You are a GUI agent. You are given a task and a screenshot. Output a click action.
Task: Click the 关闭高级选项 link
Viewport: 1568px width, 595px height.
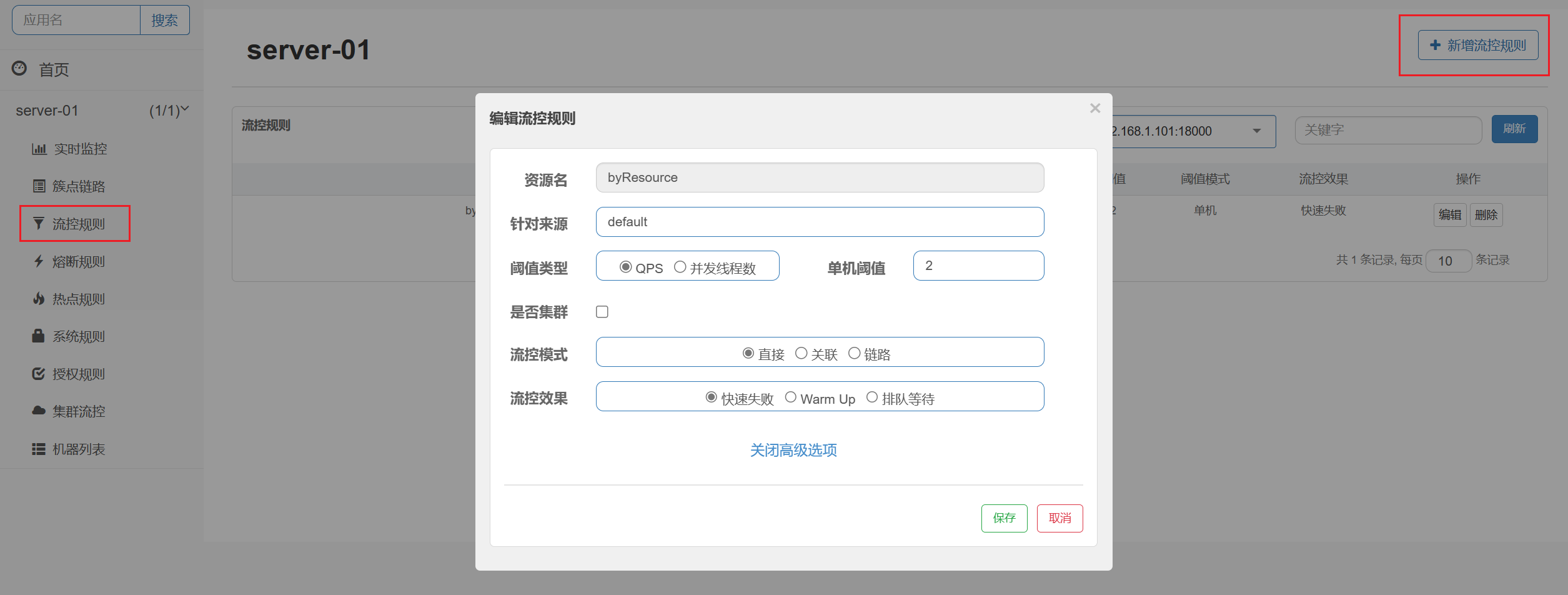point(793,450)
